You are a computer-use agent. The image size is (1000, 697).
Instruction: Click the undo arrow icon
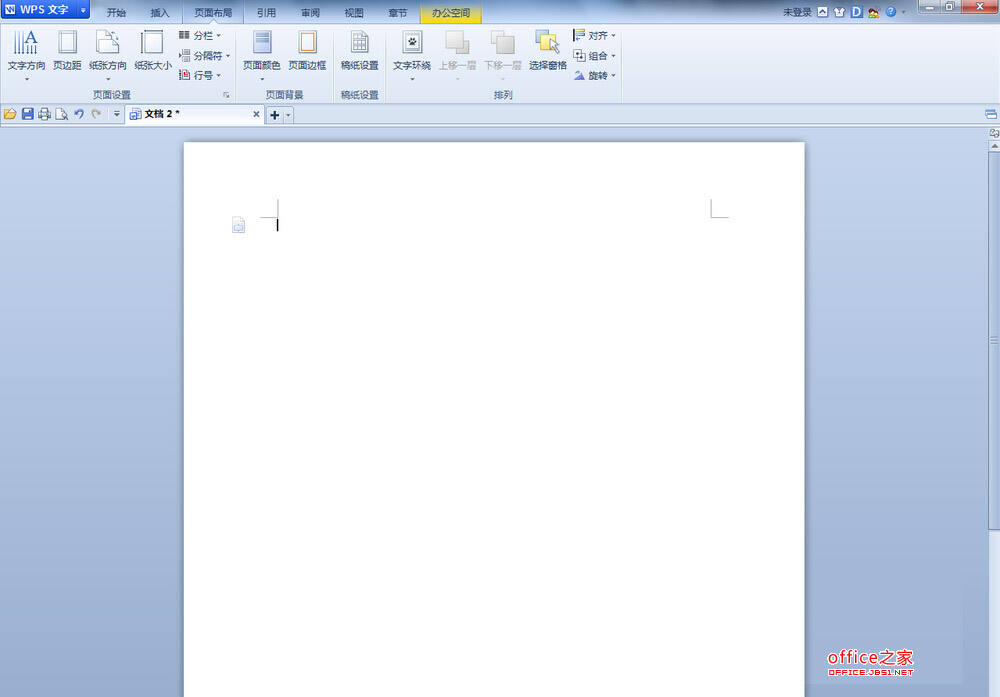pyautogui.click(x=79, y=114)
